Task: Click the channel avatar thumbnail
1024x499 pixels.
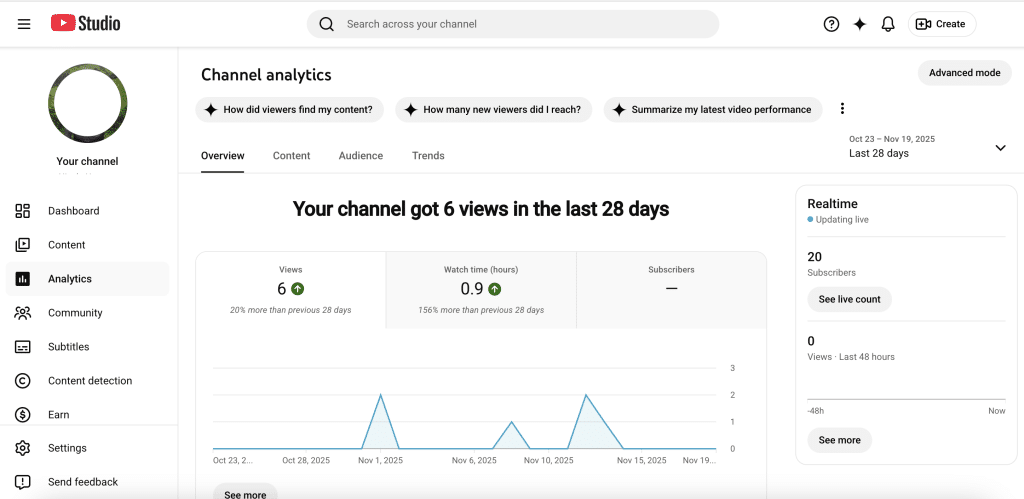Action: coord(88,103)
